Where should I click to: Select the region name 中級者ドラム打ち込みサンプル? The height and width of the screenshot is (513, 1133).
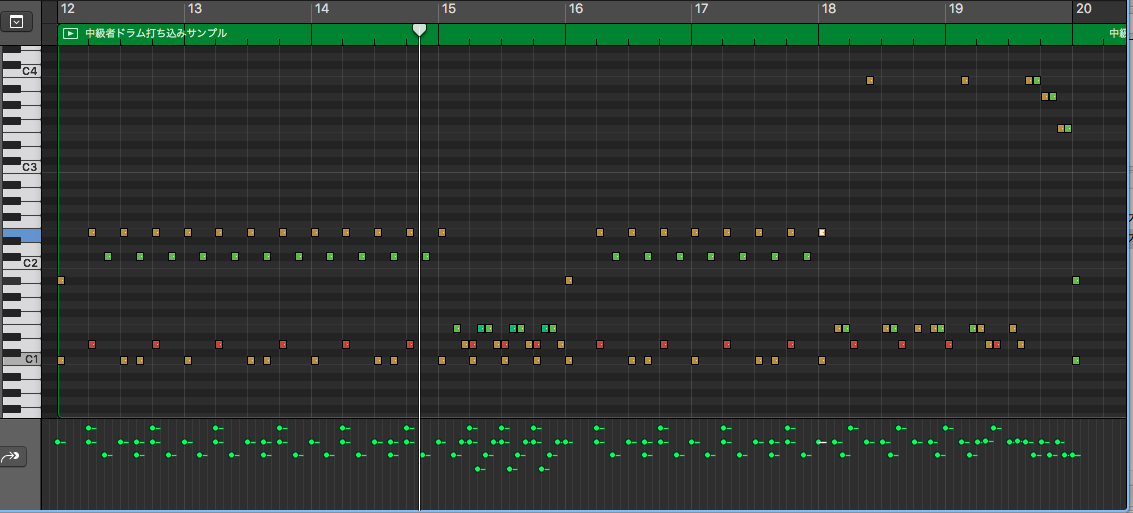click(x=156, y=33)
